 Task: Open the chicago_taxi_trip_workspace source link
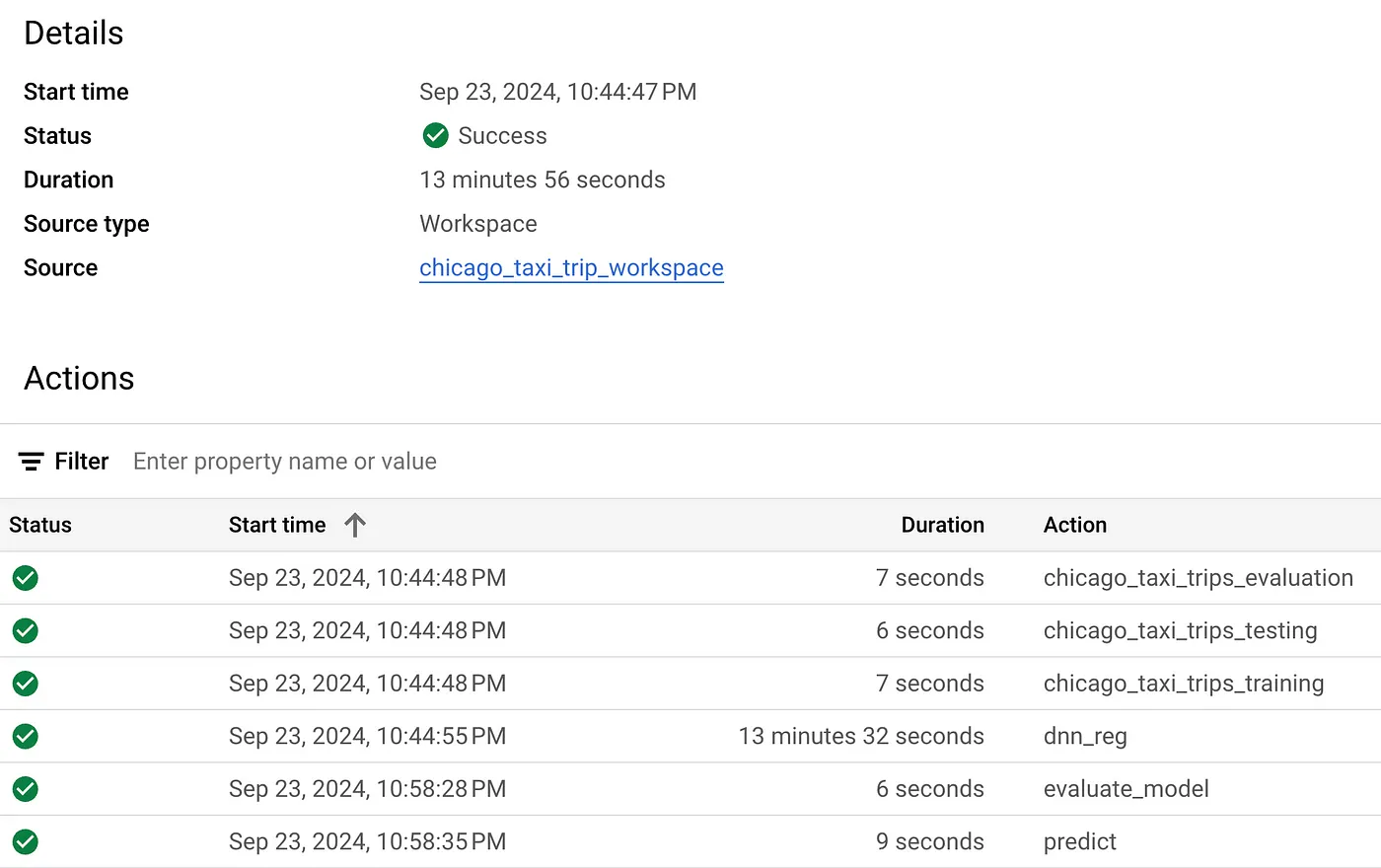571,268
